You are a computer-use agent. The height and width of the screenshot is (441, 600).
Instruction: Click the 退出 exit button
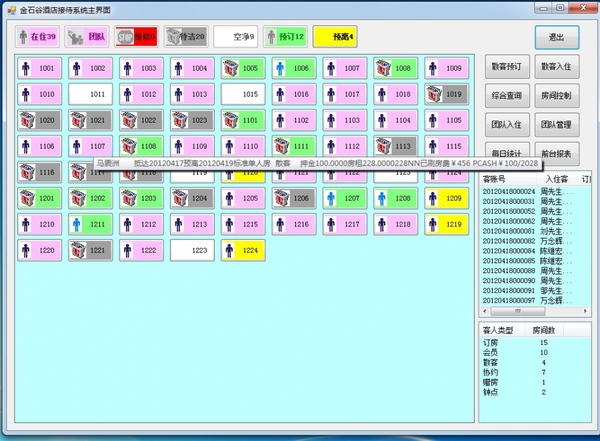point(556,37)
